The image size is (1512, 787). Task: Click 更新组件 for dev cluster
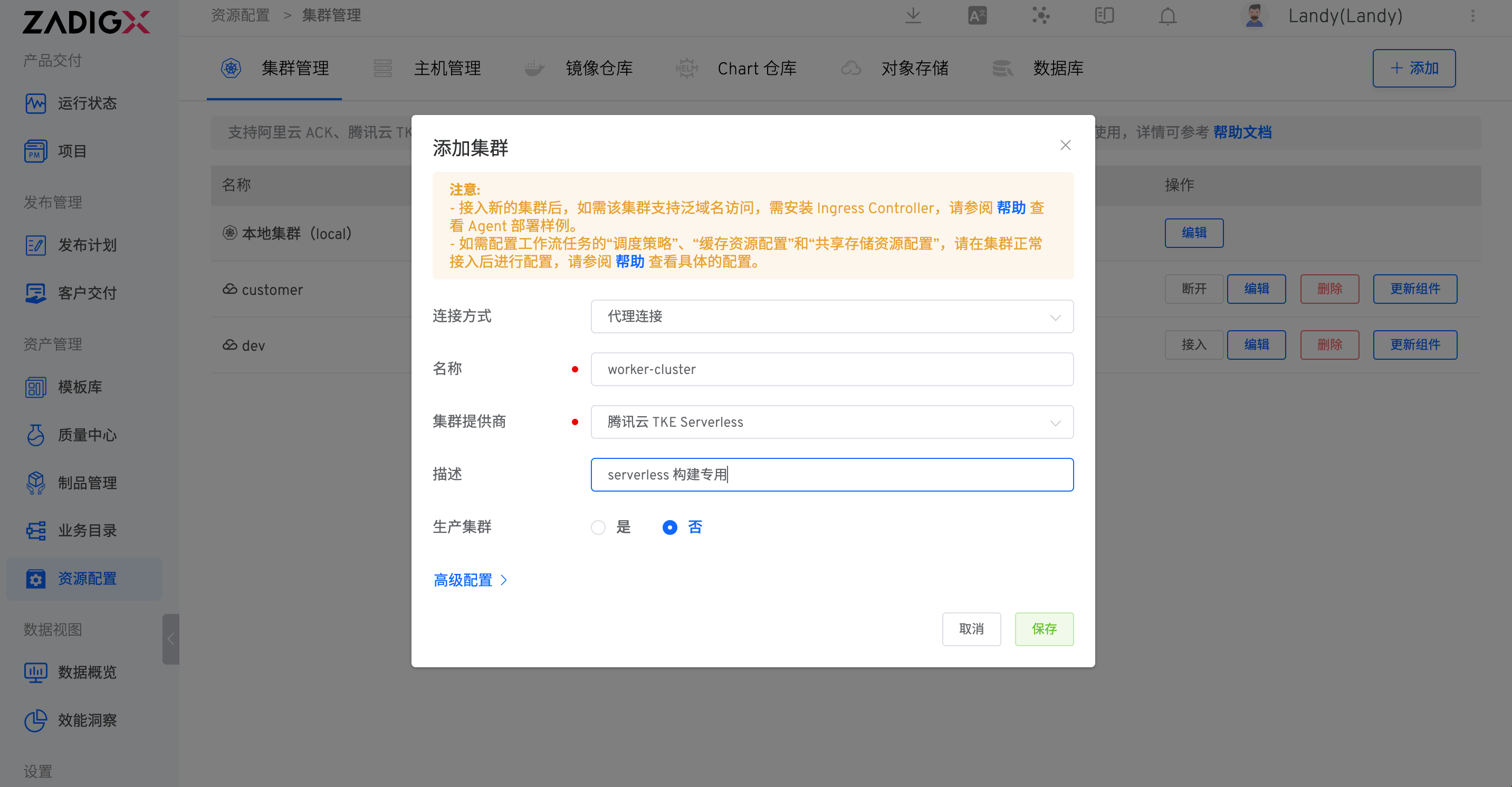pos(1415,344)
